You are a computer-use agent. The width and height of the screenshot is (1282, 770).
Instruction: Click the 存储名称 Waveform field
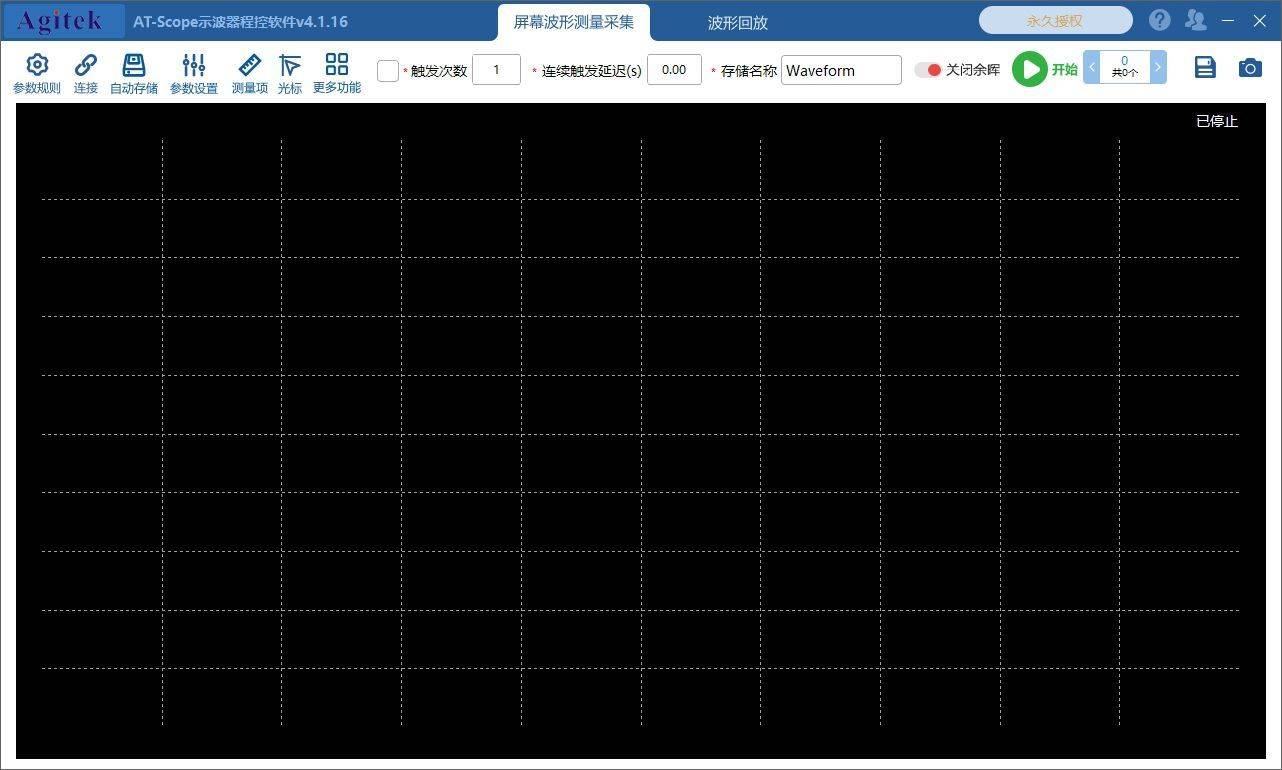tap(841, 70)
